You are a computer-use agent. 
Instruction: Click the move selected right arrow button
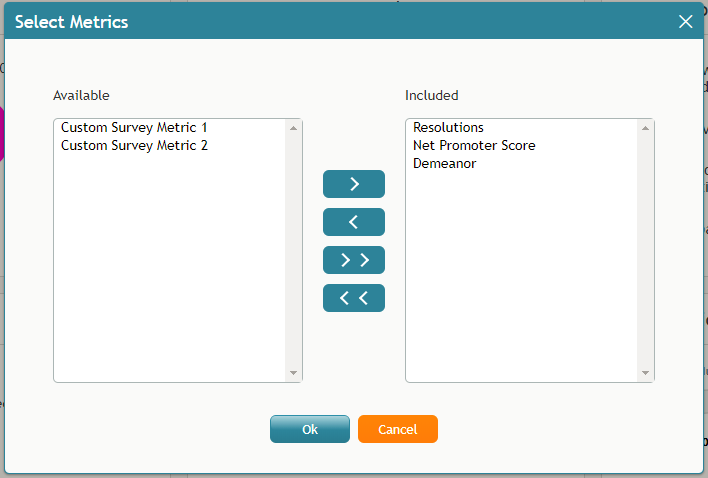click(x=354, y=184)
